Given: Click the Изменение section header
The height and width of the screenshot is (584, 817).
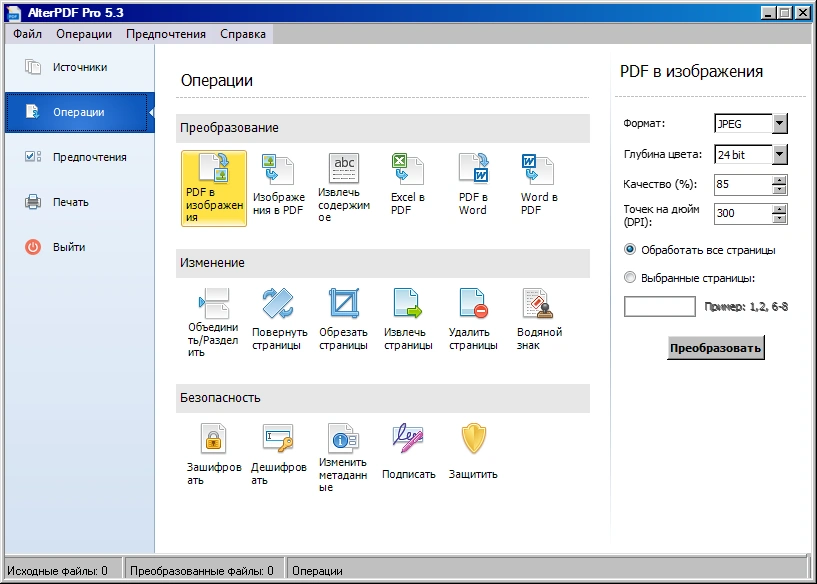Looking at the screenshot, I should click(383, 263).
